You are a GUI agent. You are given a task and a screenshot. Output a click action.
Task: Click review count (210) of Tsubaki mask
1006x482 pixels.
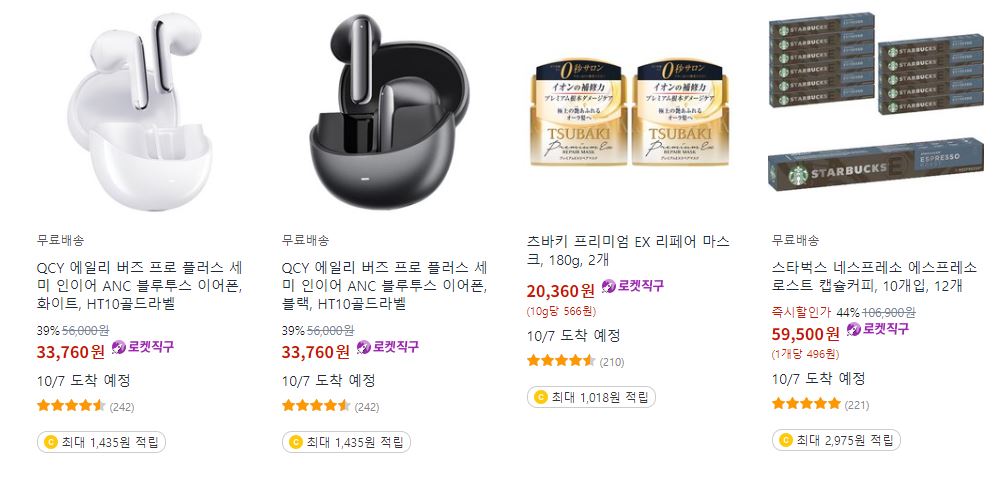(x=612, y=362)
